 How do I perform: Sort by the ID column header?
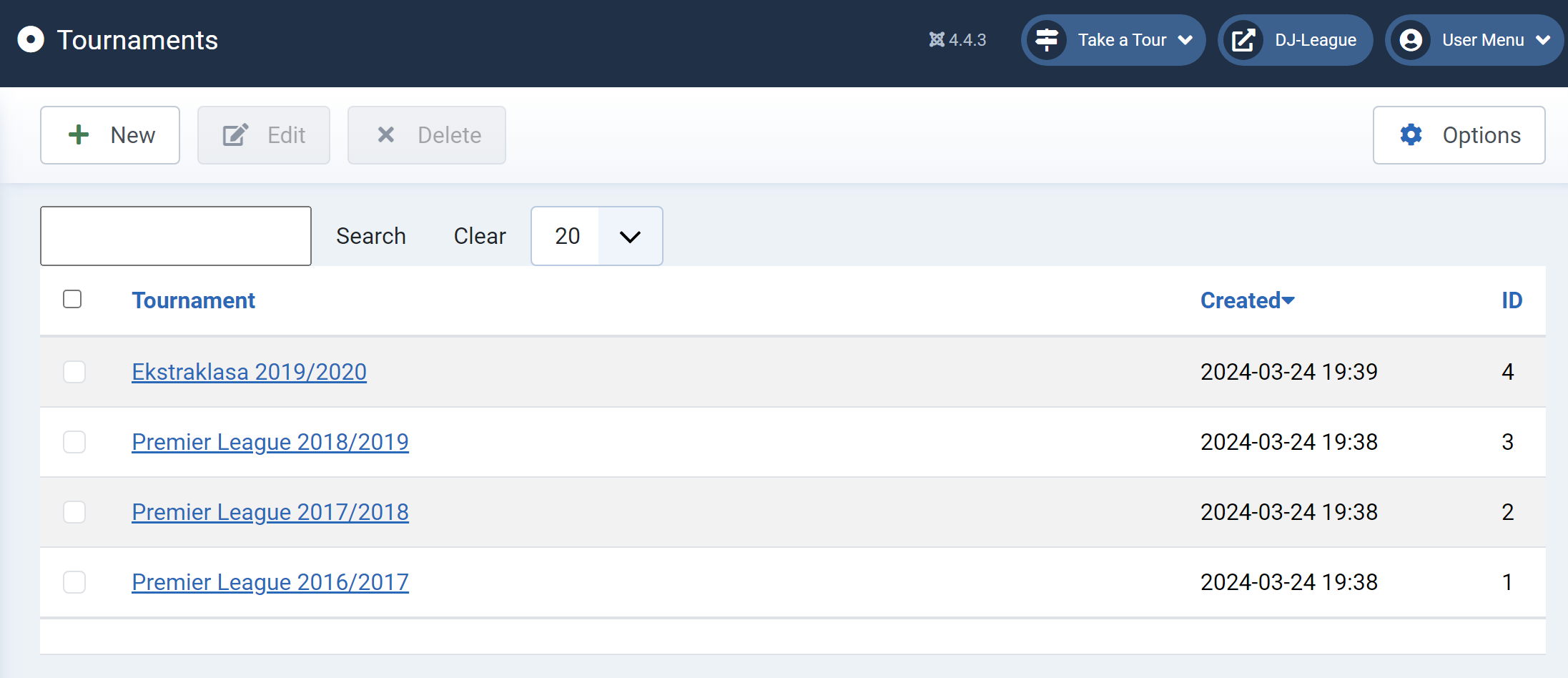pyautogui.click(x=1512, y=300)
